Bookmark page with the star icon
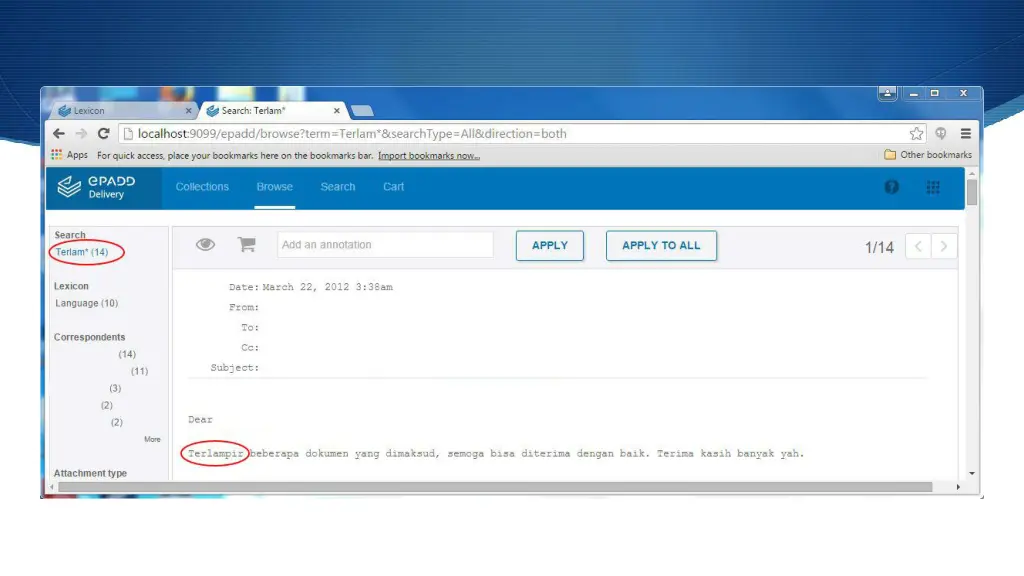This screenshot has height=576, width=1024. click(x=916, y=134)
